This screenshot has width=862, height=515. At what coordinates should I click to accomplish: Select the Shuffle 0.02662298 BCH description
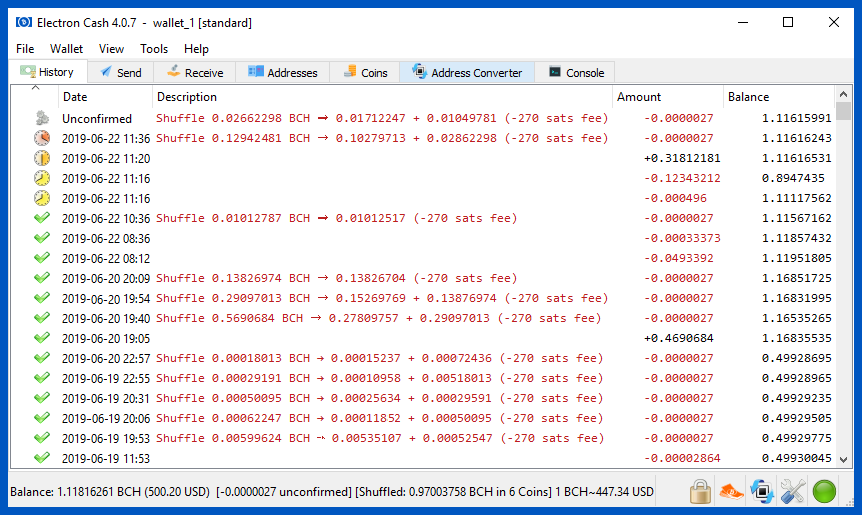point(382,118)
